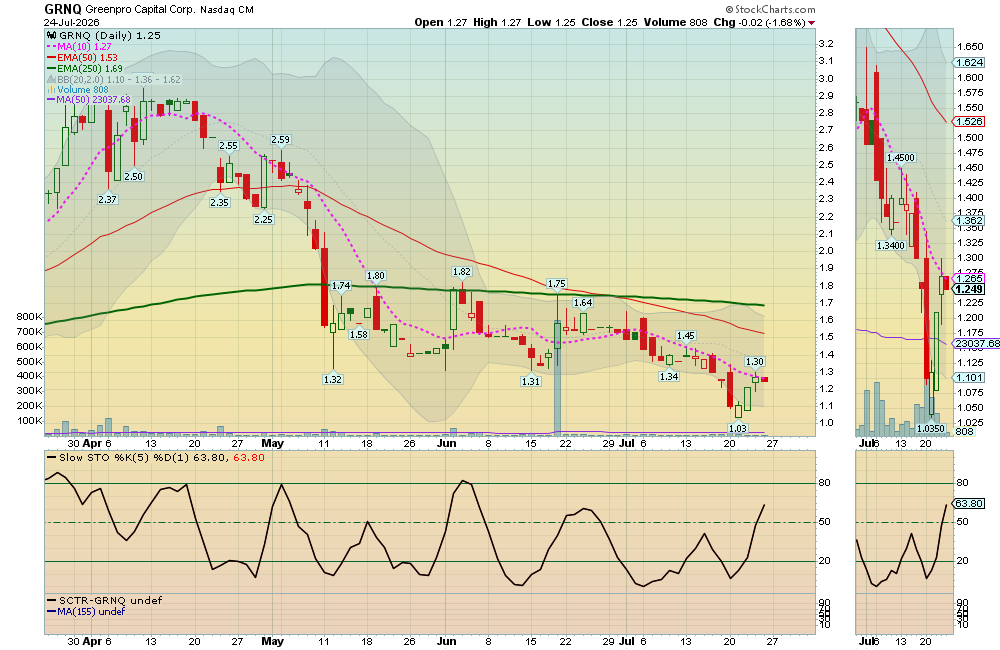This screenshot has width=1000, height=650.
Task: Click the 1.4500 label in zoom panel
Action: (901, 158)
